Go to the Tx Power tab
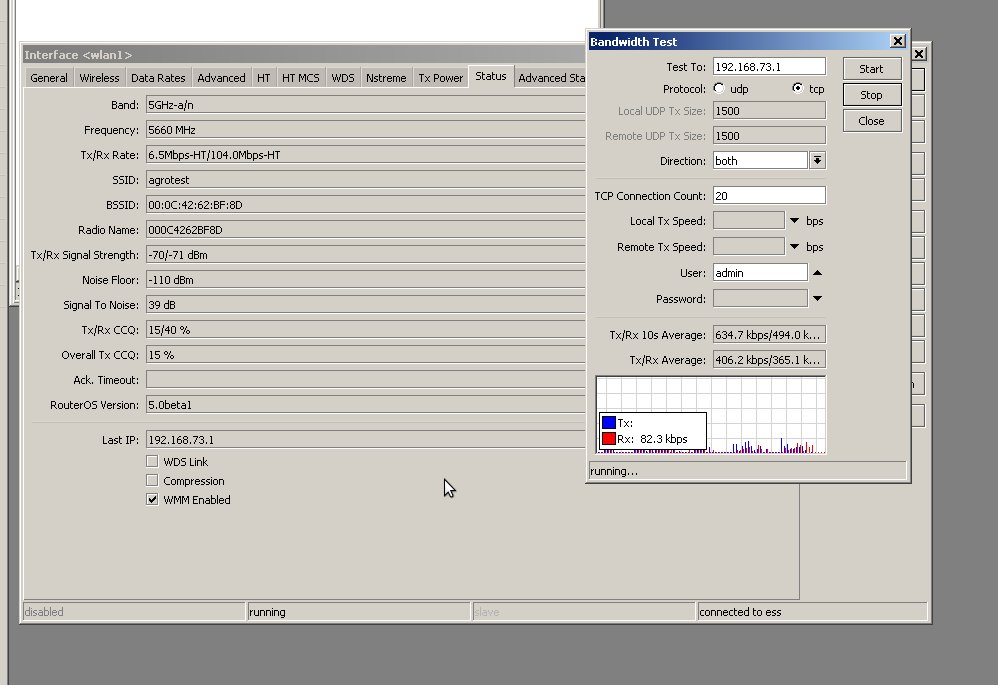 pos(440,78)
